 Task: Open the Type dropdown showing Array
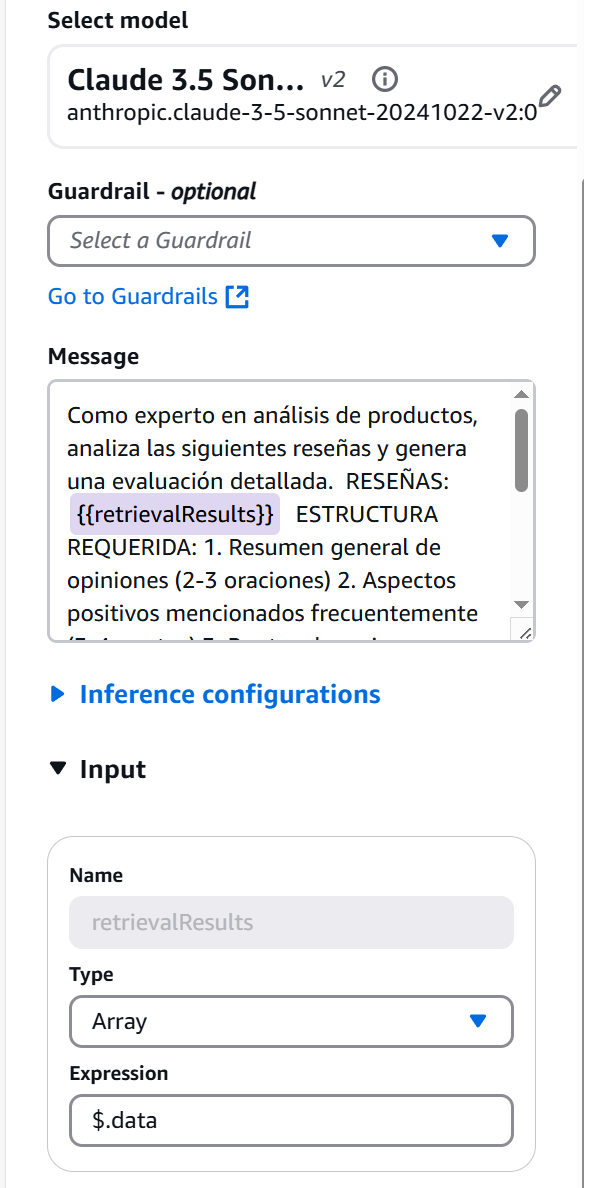[290, 1021]
